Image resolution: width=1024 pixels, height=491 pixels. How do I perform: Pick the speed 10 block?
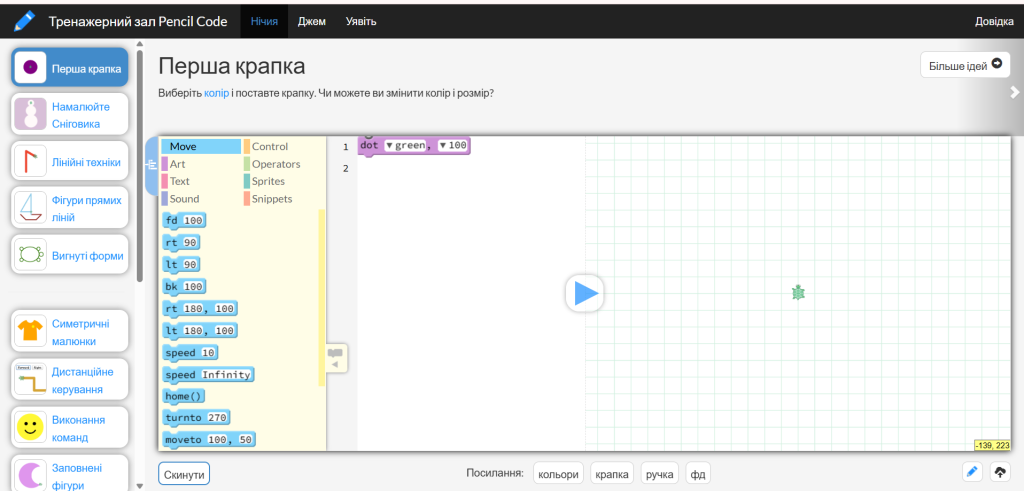[191, 353]
